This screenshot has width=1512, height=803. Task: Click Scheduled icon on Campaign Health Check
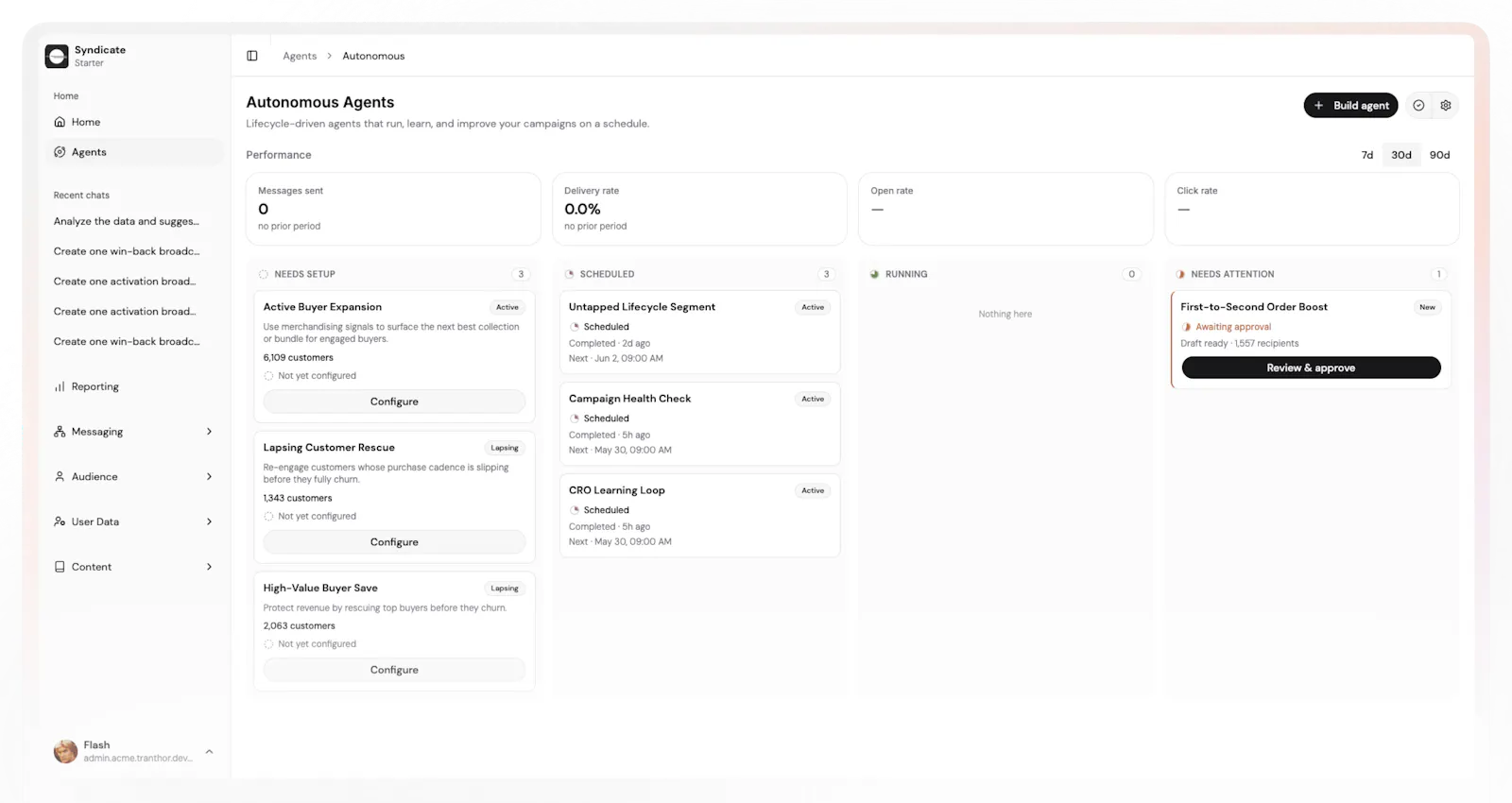[x=575, y=419]
